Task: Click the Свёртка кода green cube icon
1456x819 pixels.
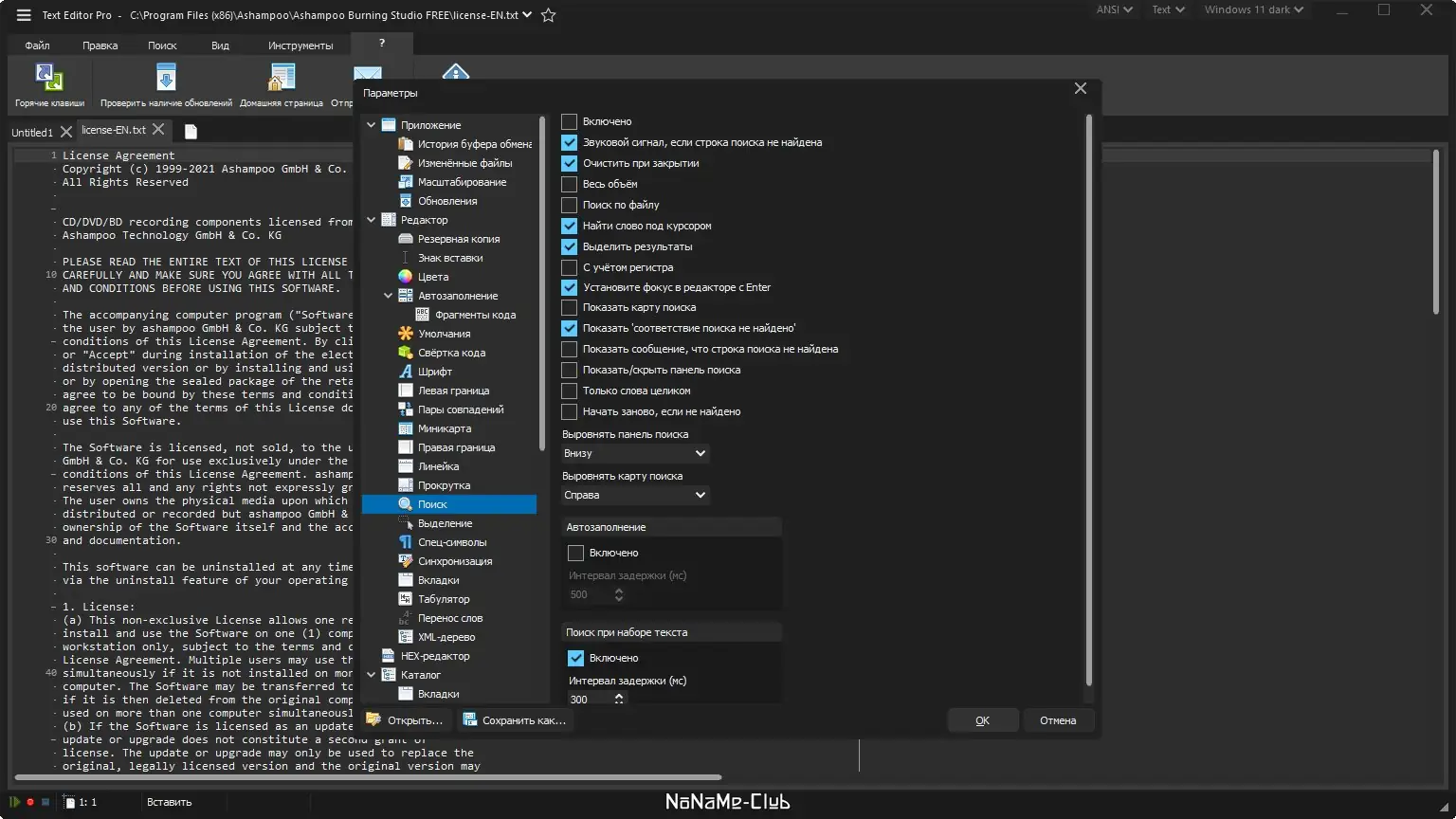Action: click(x=406, y=353)
